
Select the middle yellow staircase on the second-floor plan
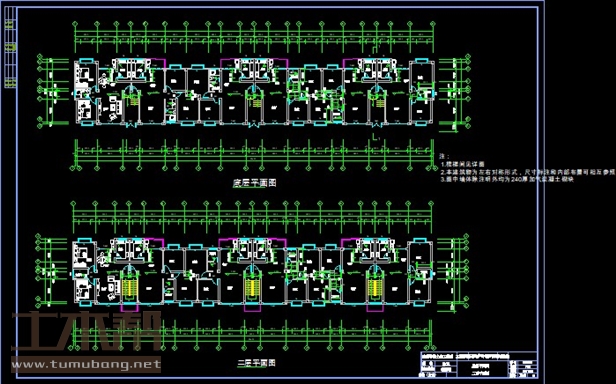coord(251,288)
